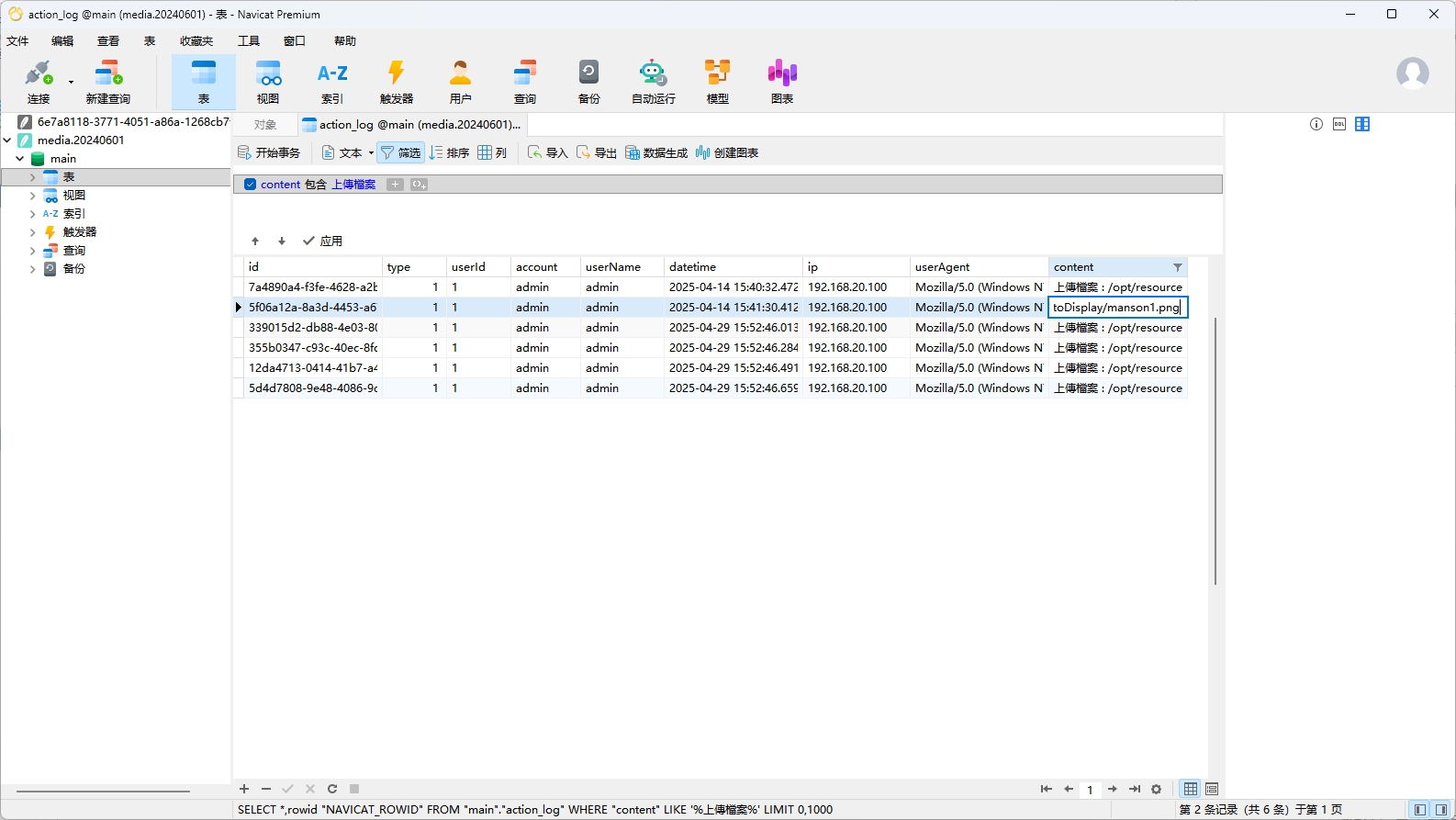The width and height of the screenshot is (1456, 820).
Task: Select the 表 table toolbar icon
Action: [x=204, y=82]
